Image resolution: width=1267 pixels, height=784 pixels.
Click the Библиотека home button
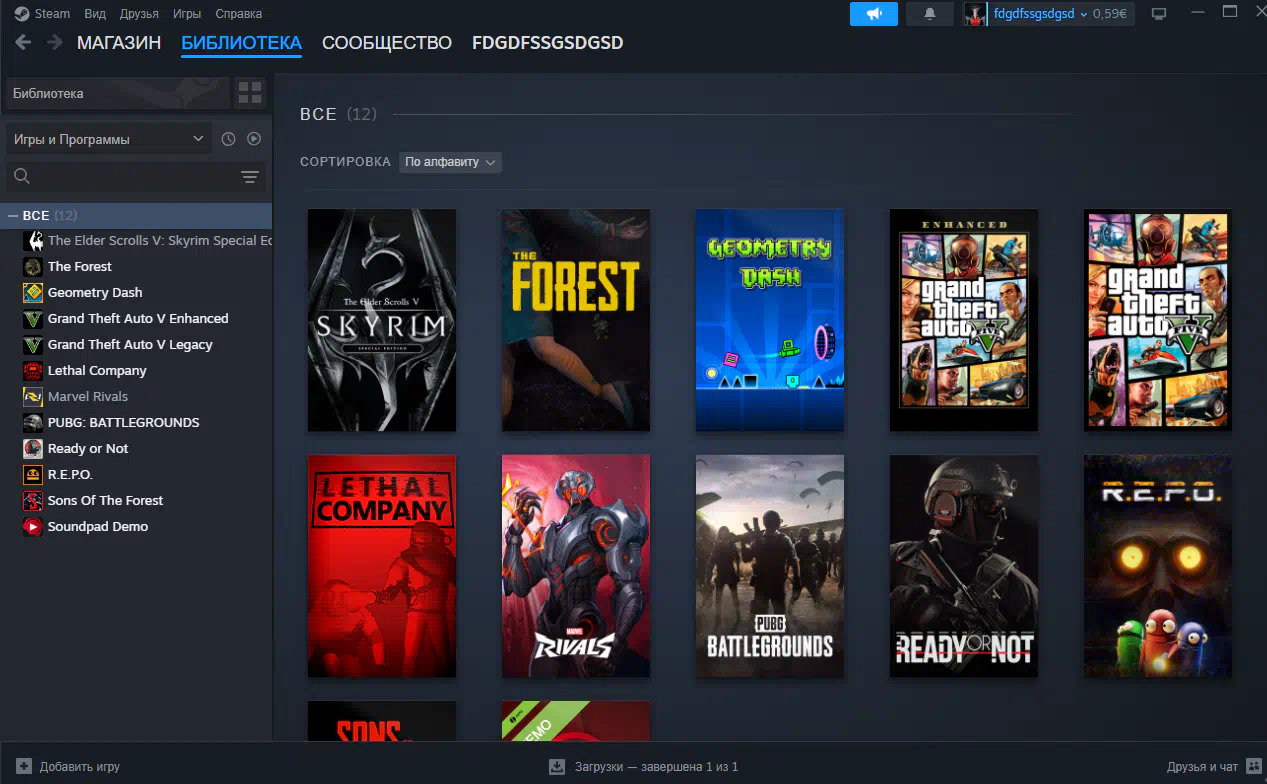[x=118, y=93]
